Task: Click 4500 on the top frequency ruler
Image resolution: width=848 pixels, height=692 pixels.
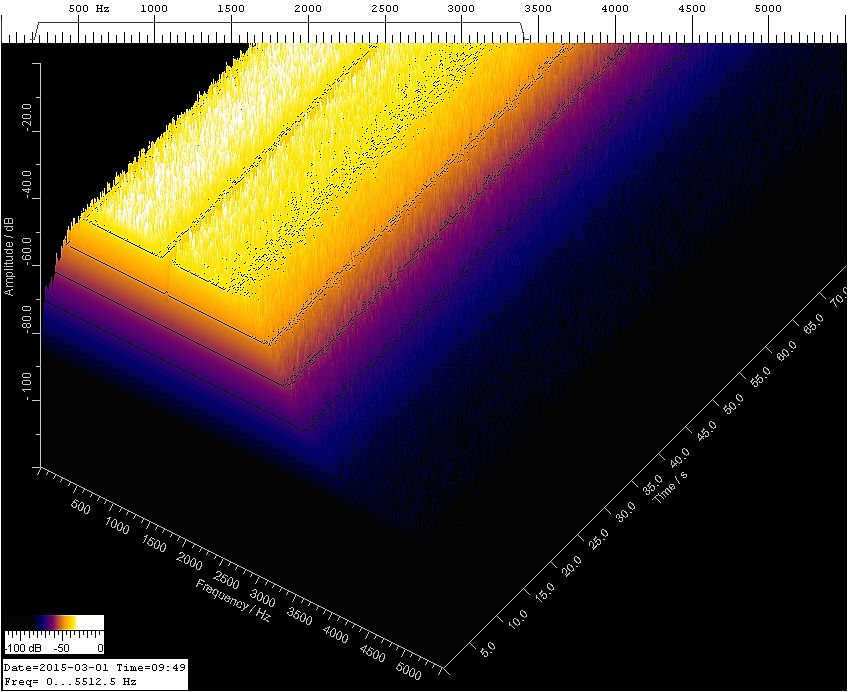Action: click(x=692, y=8)
